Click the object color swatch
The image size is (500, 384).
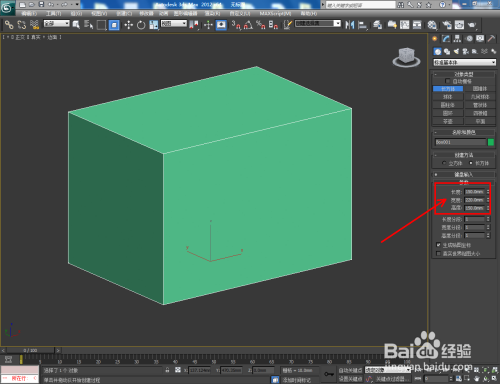click(x=491, y=142)
